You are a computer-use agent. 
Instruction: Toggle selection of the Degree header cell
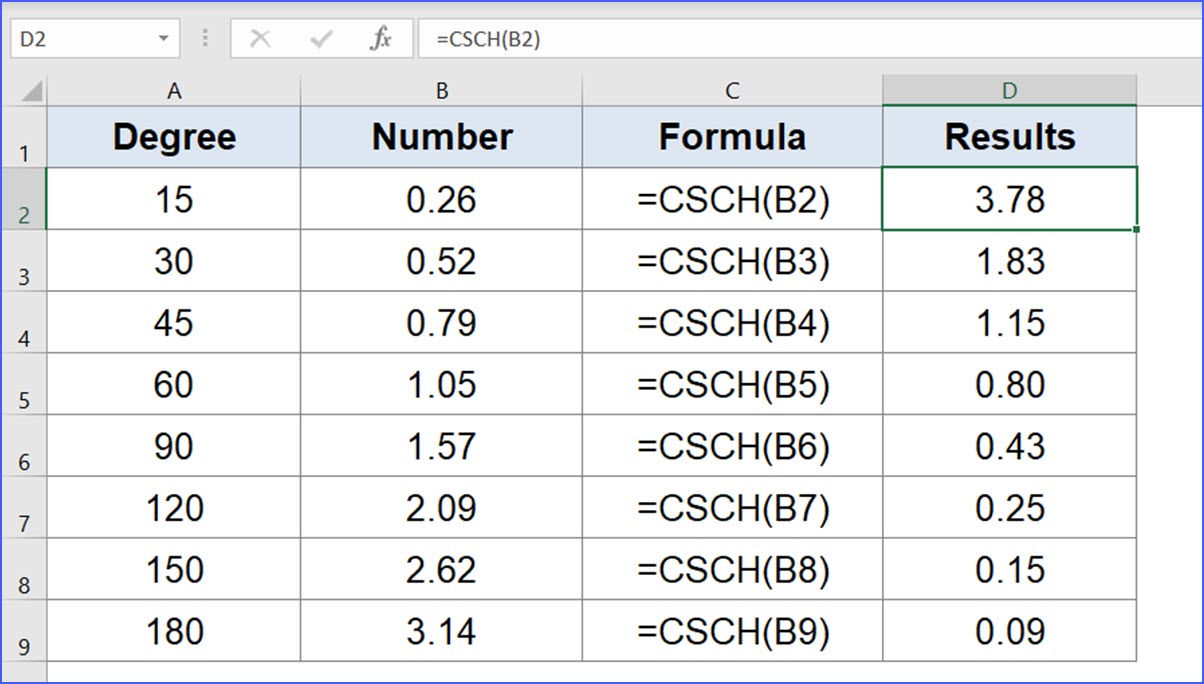coord(174,136)
